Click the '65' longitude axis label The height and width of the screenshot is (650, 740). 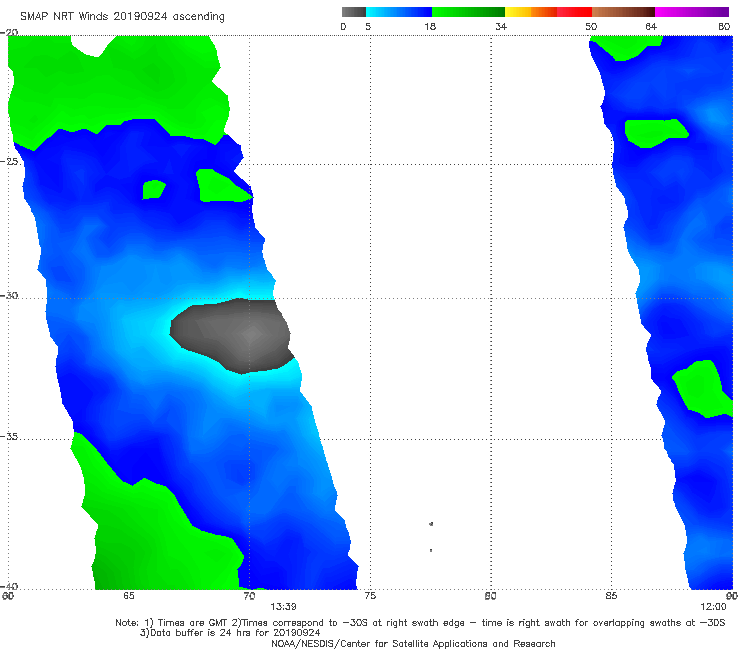129,596
